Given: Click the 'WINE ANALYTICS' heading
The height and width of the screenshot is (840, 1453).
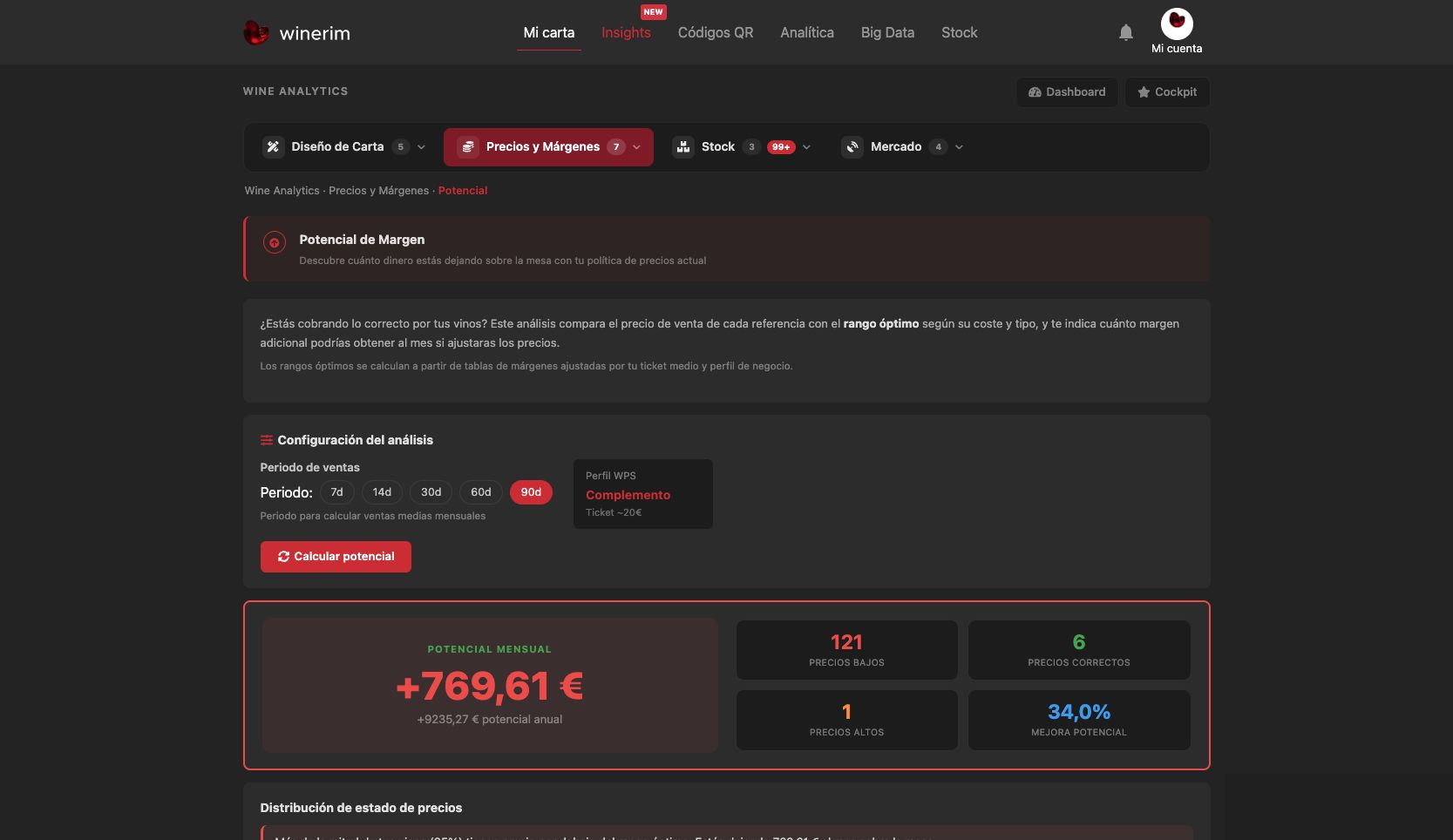Looking at the screenshot, I should pos(295,91).
